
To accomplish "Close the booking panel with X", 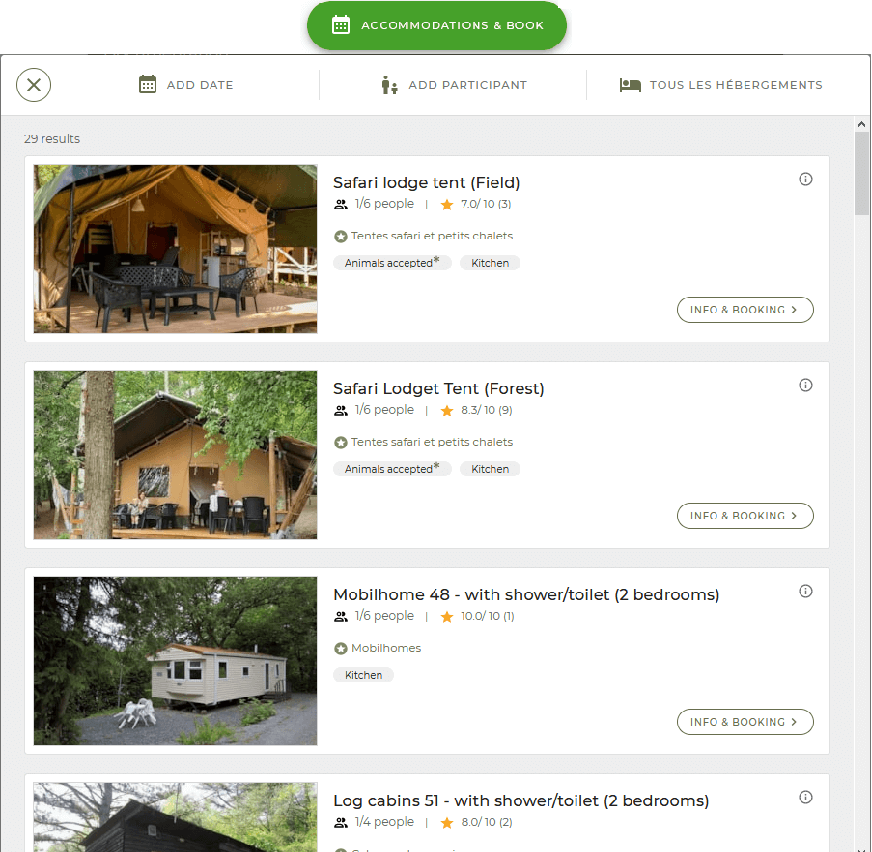I will 33,85.
